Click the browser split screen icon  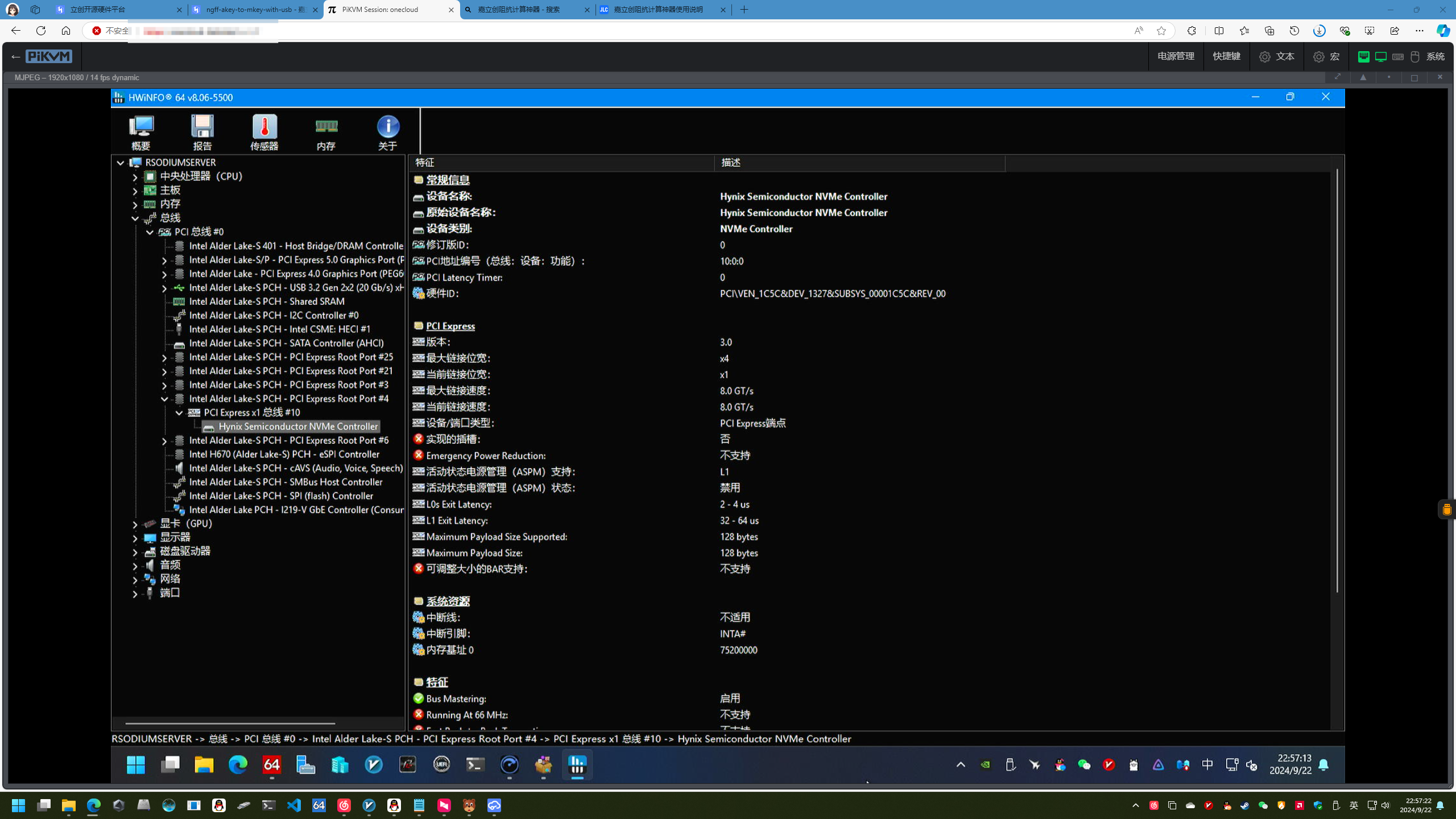(x=1219, y=31)
